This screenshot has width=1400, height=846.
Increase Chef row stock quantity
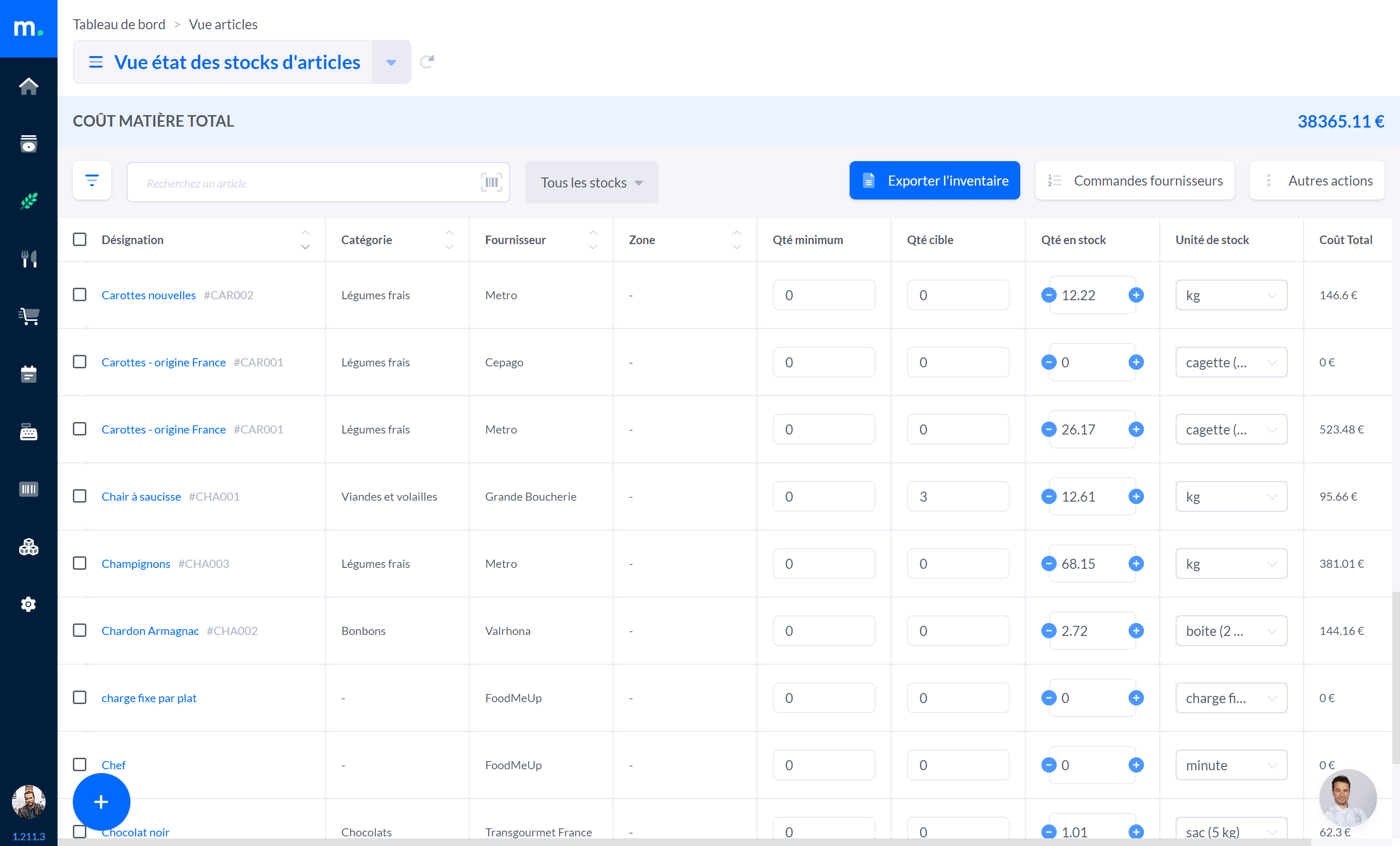pyautogui.click(x=1136, y=765)
